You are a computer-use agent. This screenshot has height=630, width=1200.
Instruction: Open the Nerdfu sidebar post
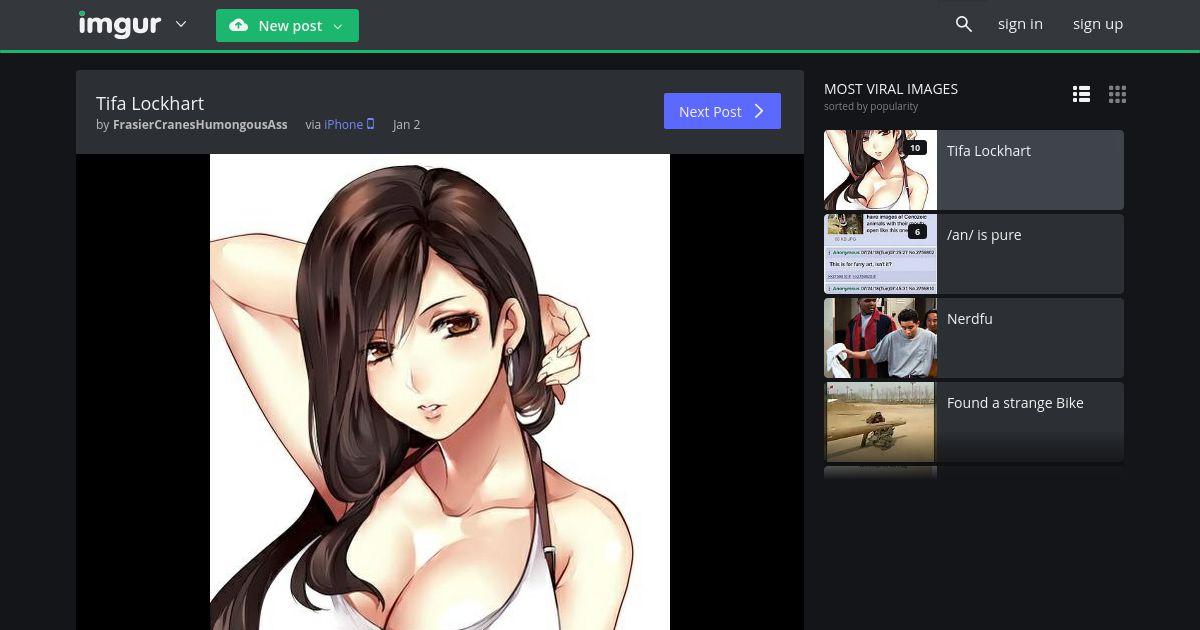(974, 338)
